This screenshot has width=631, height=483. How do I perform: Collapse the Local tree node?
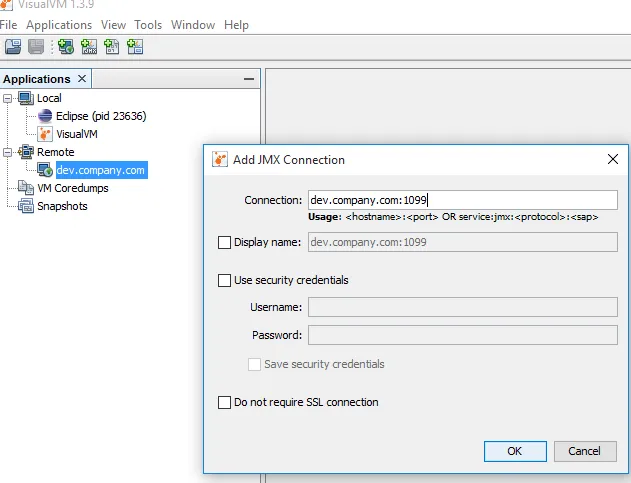7,98
